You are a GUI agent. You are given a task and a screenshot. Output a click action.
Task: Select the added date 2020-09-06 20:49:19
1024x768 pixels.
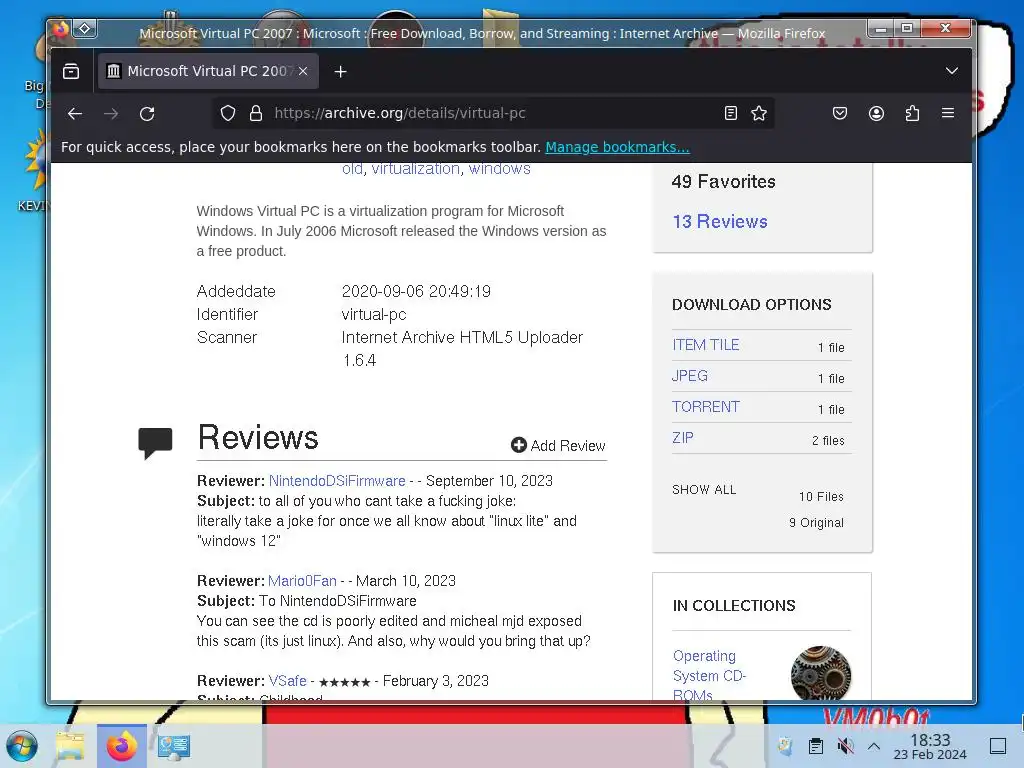click(416, 291)
